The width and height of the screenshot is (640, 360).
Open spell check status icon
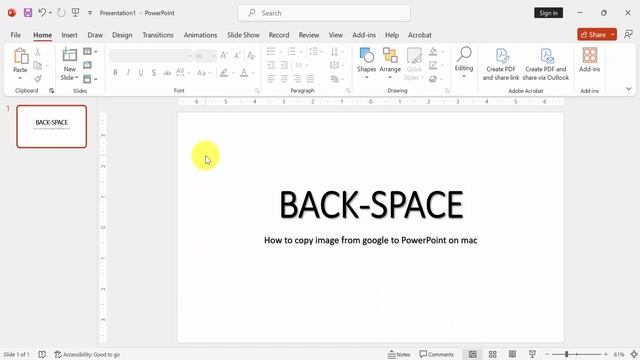(x=42, y=354)
